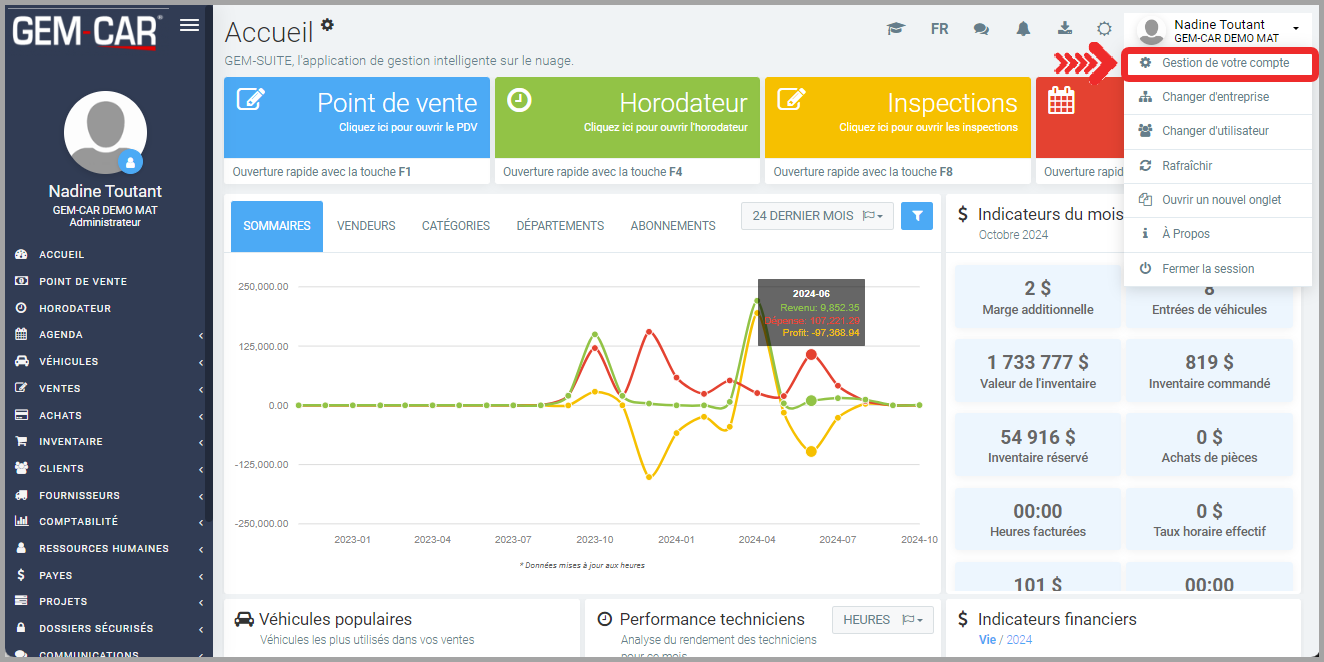Click the graduation cap training icon
The image size is (1324, 662).
coord(895,29)
